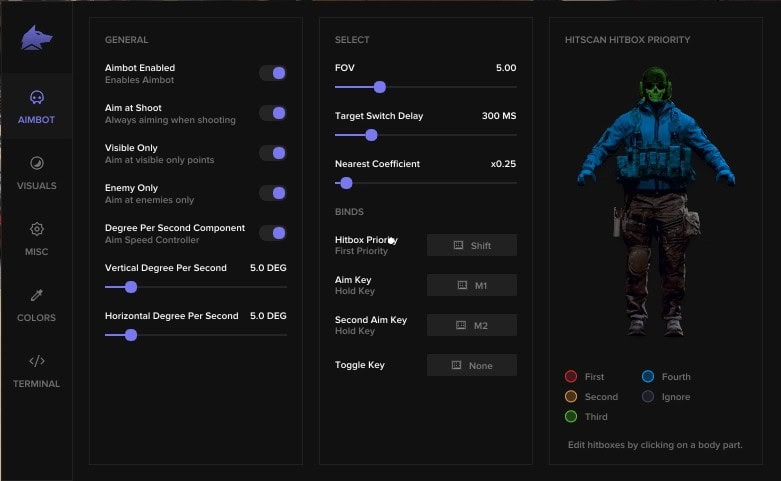The height and width of the screenshot is (481, 781).
Task: Click the FOV slider handle
Action: tap(379, 87)
